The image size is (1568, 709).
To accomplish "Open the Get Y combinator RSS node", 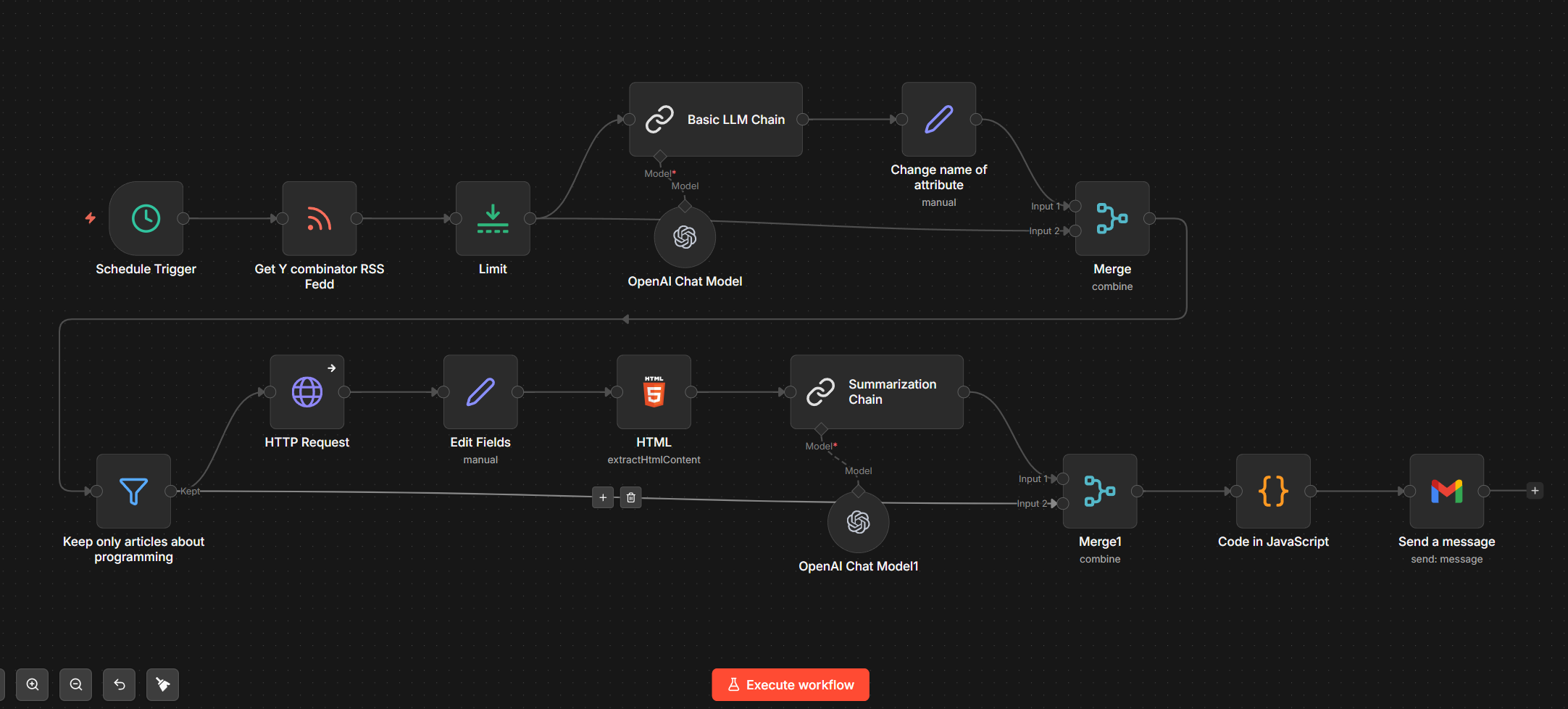I will 320,218.
